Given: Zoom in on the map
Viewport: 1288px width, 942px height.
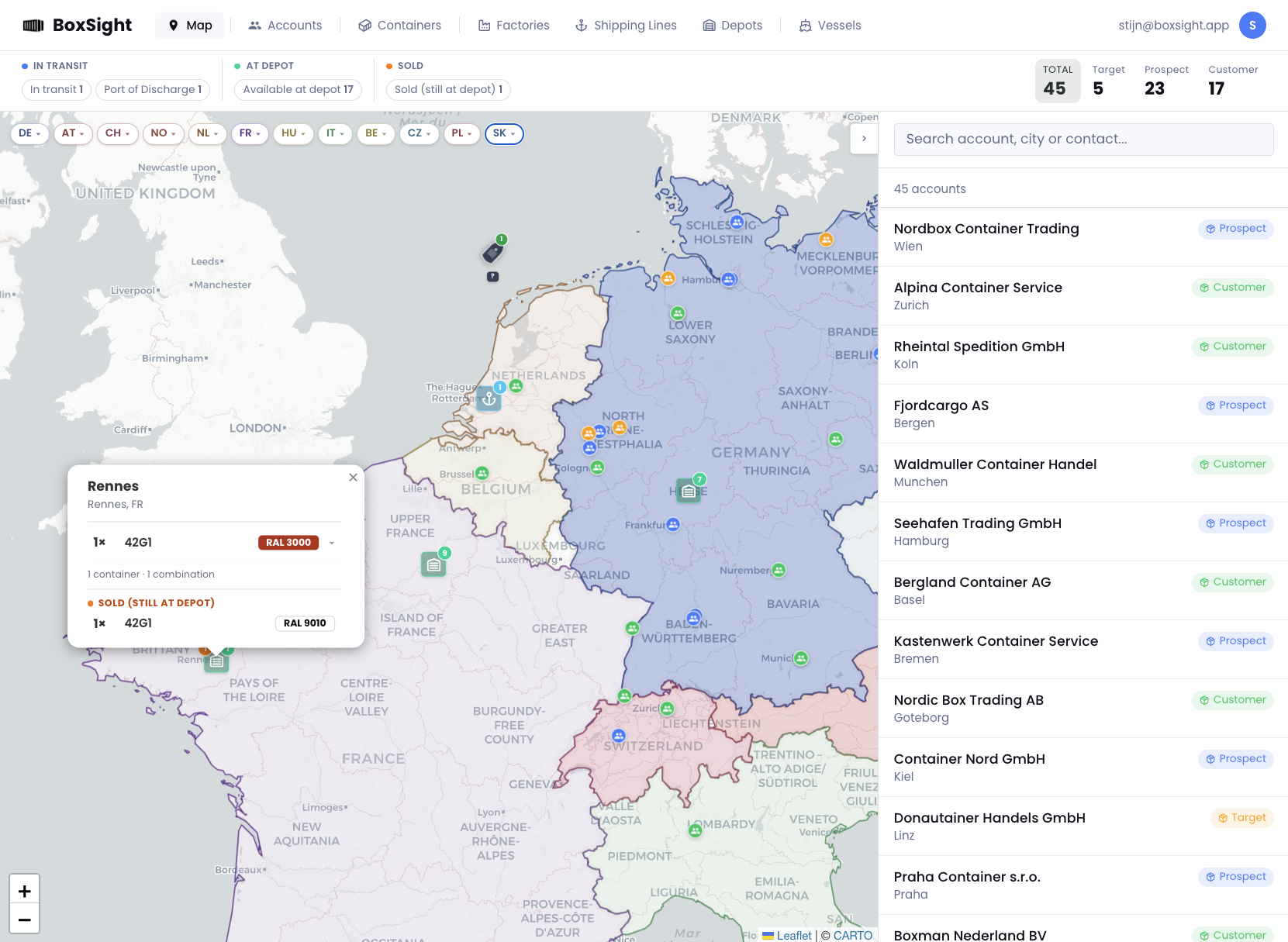Looking at the screenshot, I should pos(25,891).
